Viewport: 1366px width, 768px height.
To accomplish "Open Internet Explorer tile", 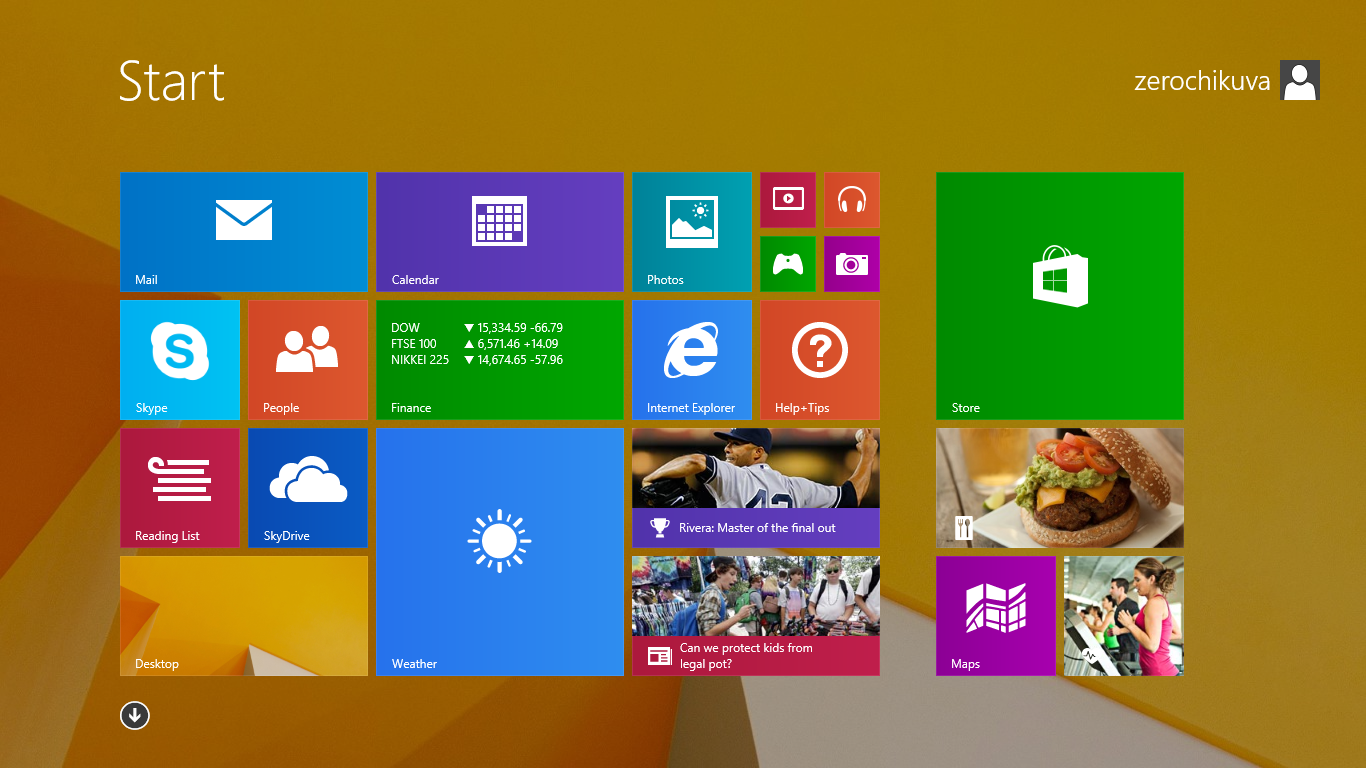I will pos(692,360).
